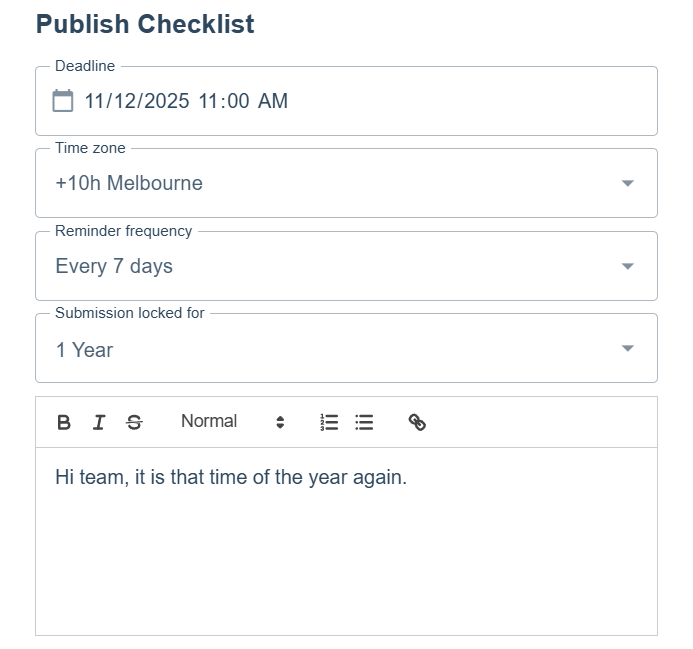Image resolution: width=693 pixels, height=649 pixels.
Task: Click the Publish Checklist heading
Action: [145, 24]
